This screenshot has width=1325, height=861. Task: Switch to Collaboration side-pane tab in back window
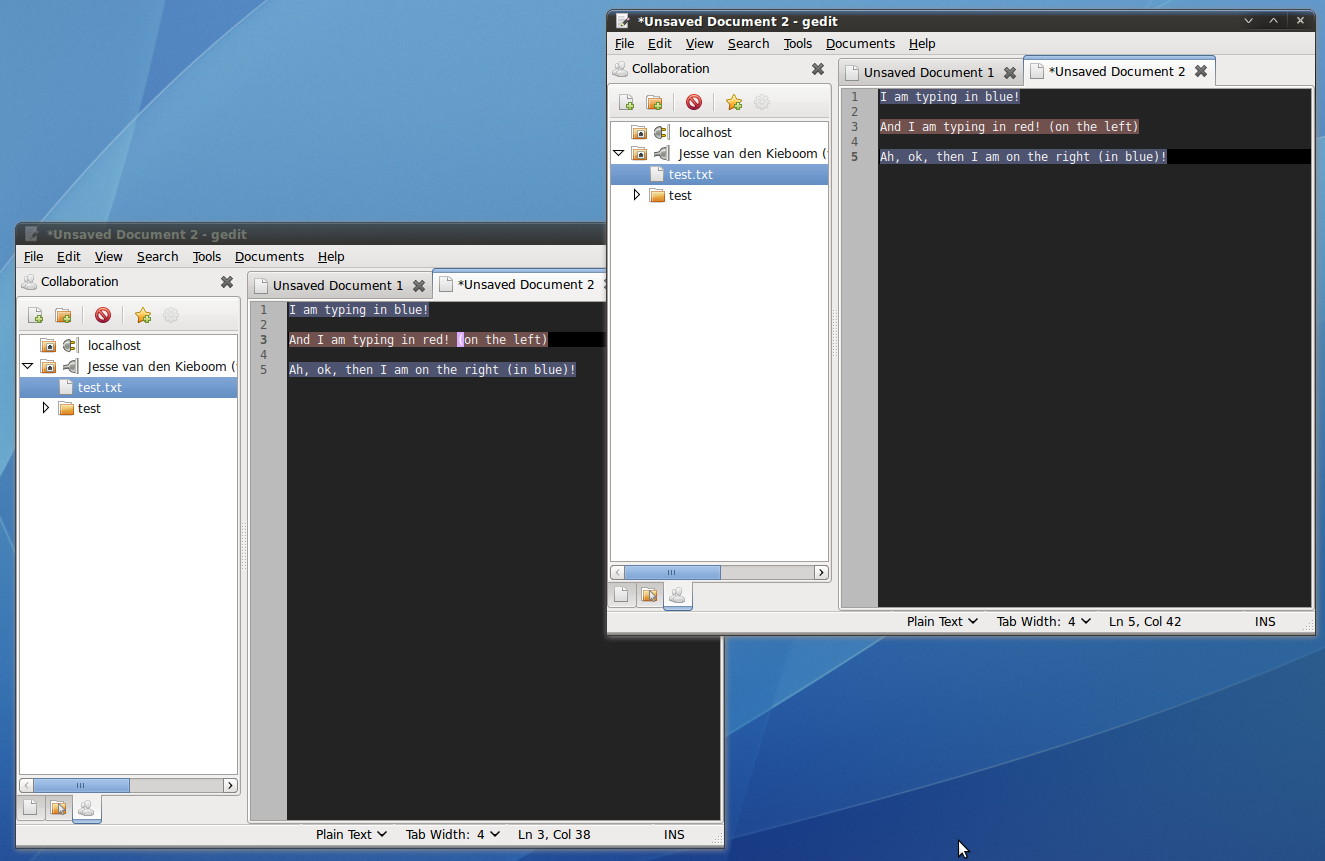tap(86, 808)
